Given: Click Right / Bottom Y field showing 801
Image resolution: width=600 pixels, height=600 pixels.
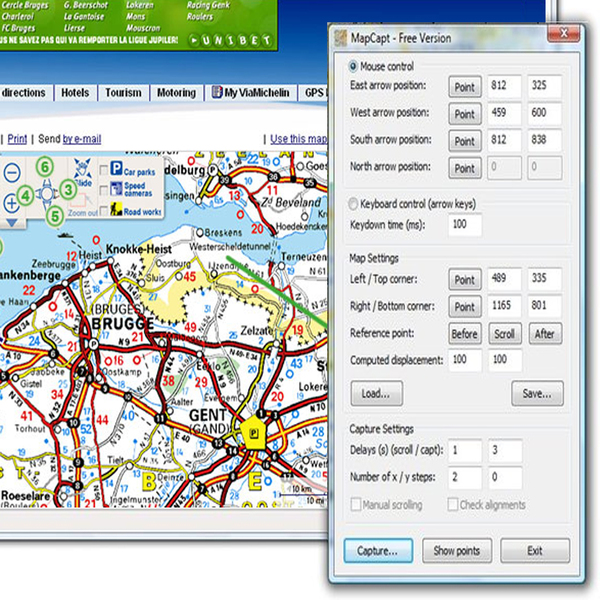Looking at the screenshot, I should 545,306.
